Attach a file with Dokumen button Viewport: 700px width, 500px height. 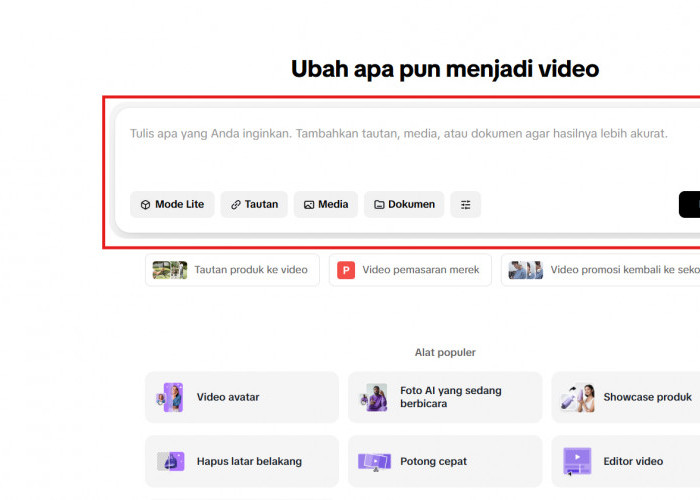coord(404,204)
